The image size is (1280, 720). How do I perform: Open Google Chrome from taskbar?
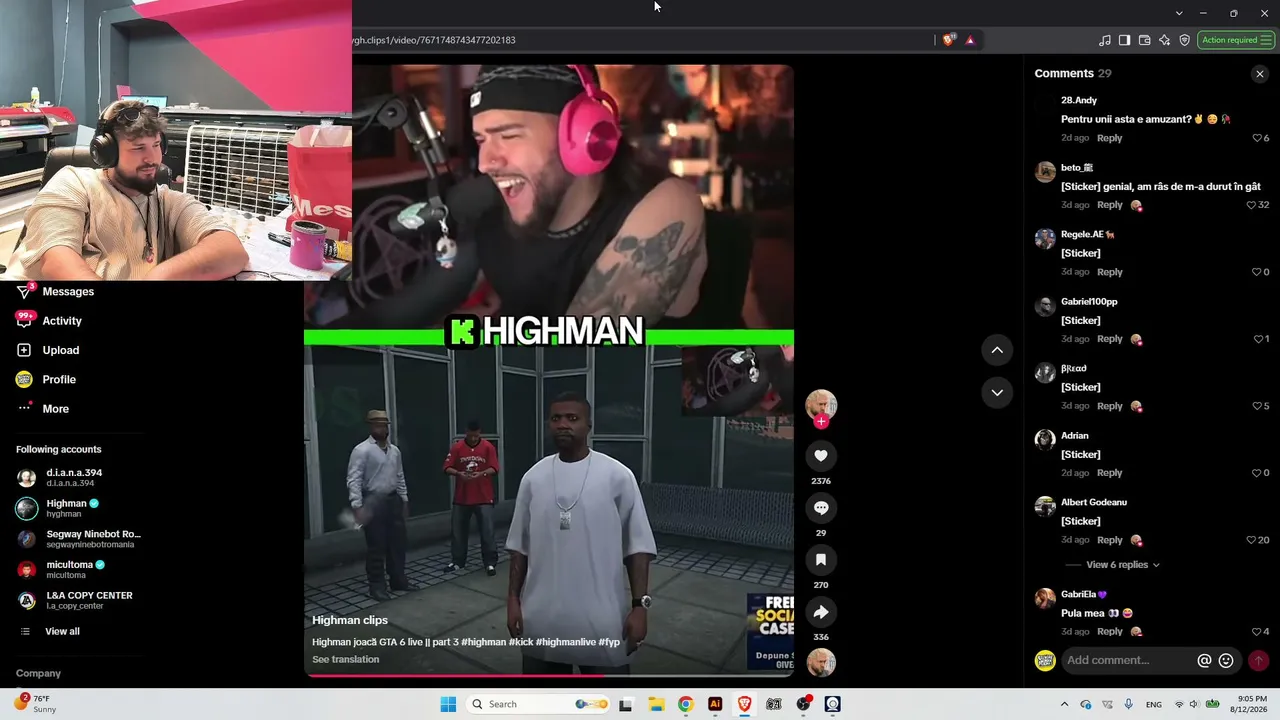coord(685,704)
